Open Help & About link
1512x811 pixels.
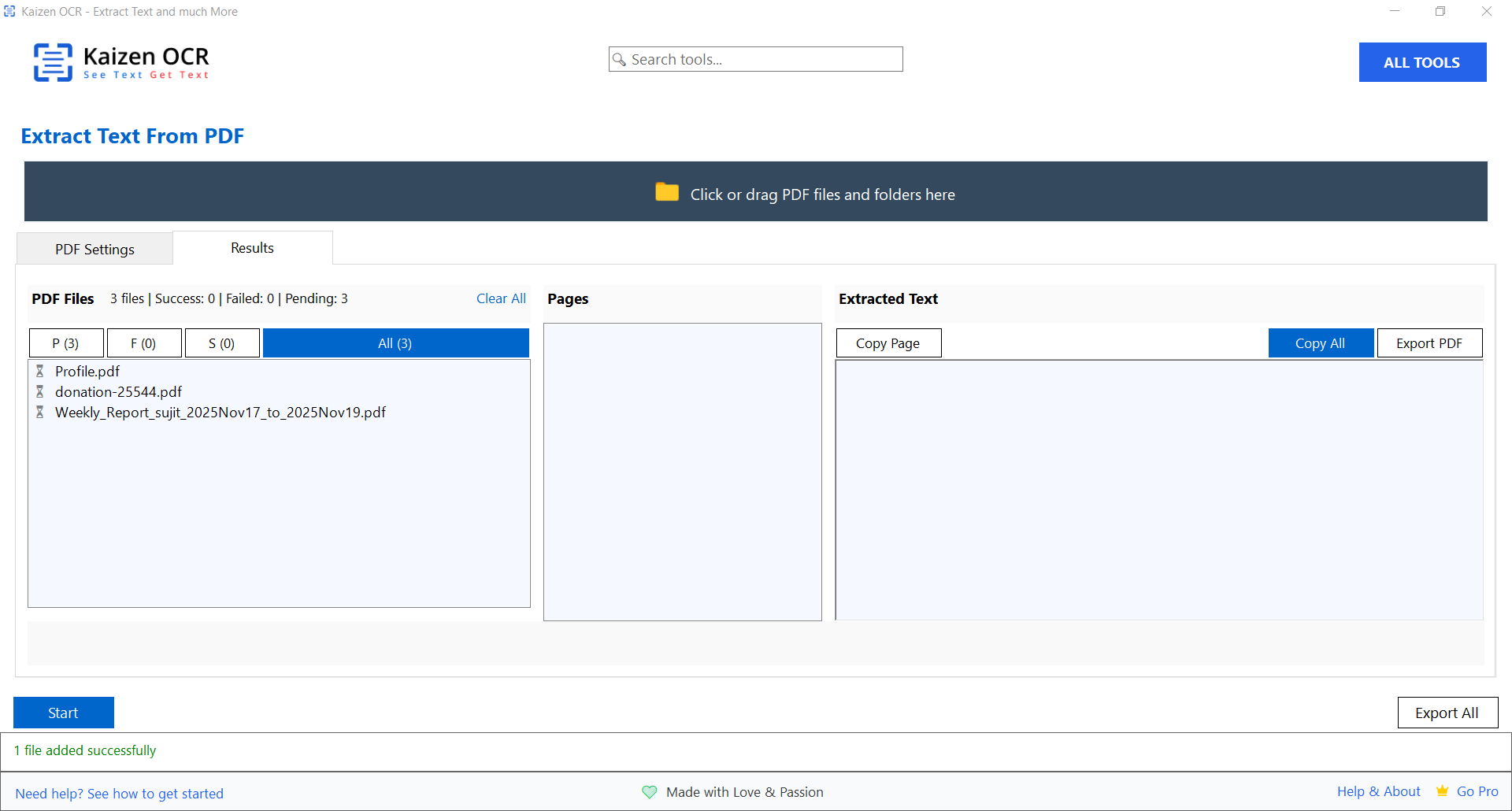pyautogui.click(x=1378, y=791)
